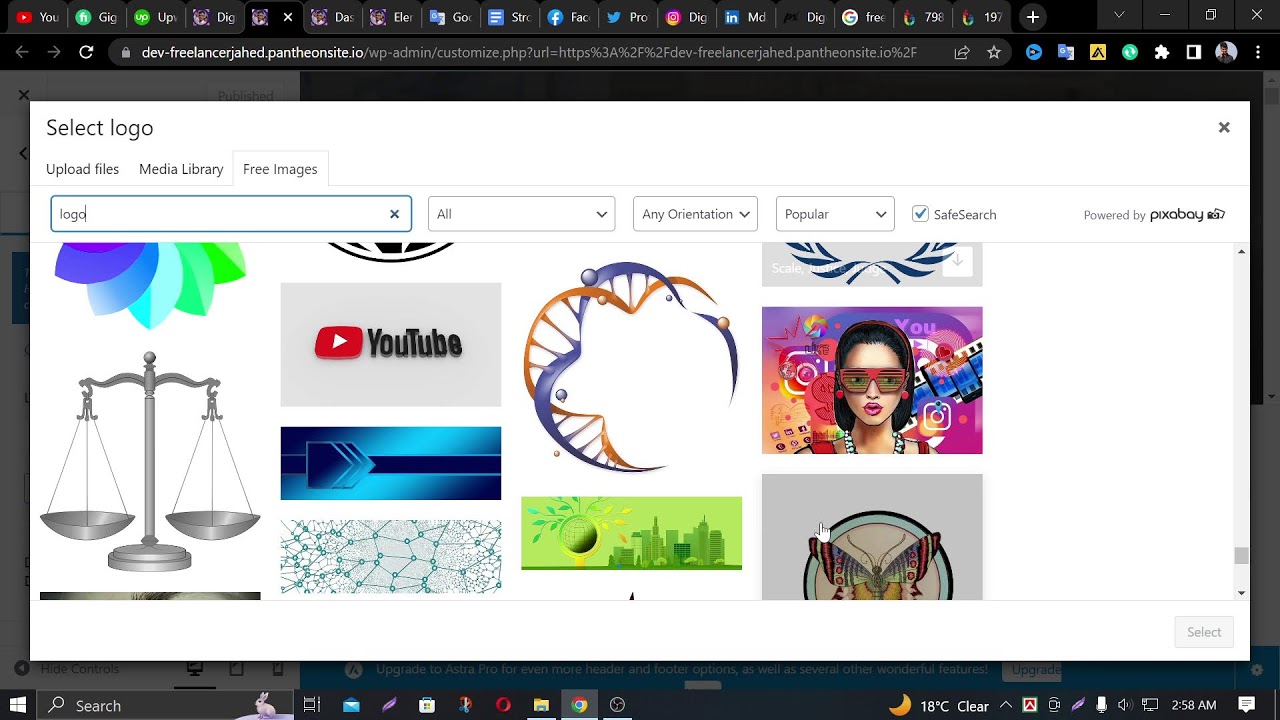Open the Chrome profile avatar menu

click(x=1226, y=52)
